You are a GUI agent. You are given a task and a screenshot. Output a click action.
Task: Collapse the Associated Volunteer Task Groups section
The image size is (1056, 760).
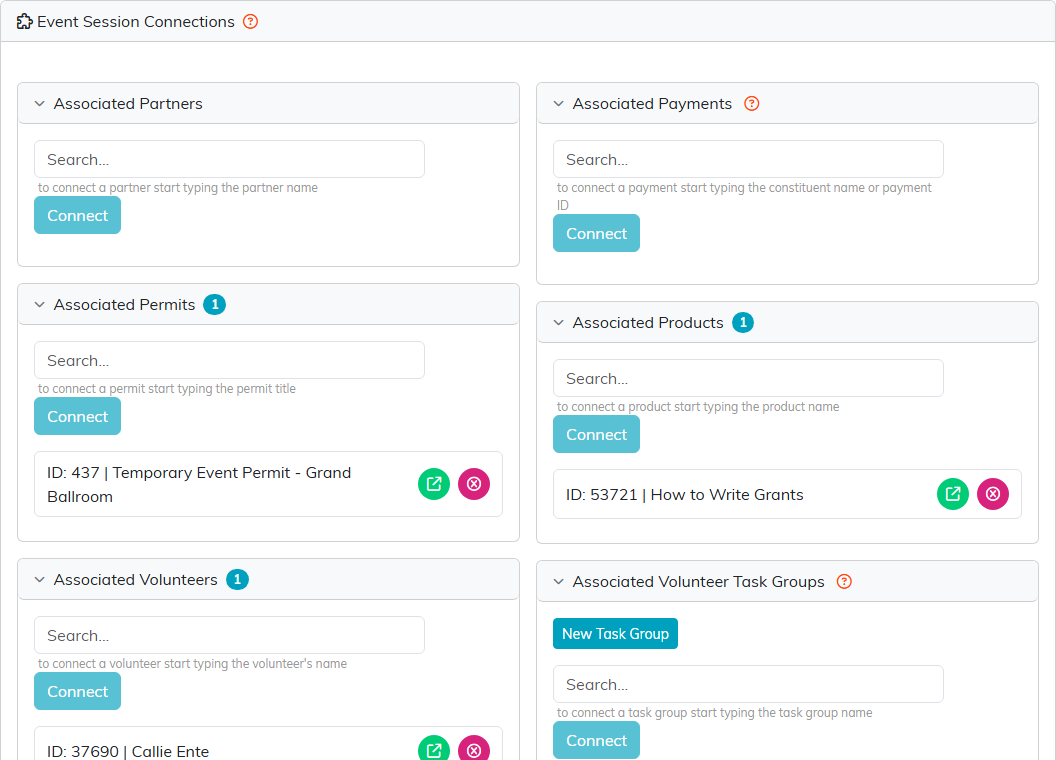pyautogui.click(x=558, y=581)
